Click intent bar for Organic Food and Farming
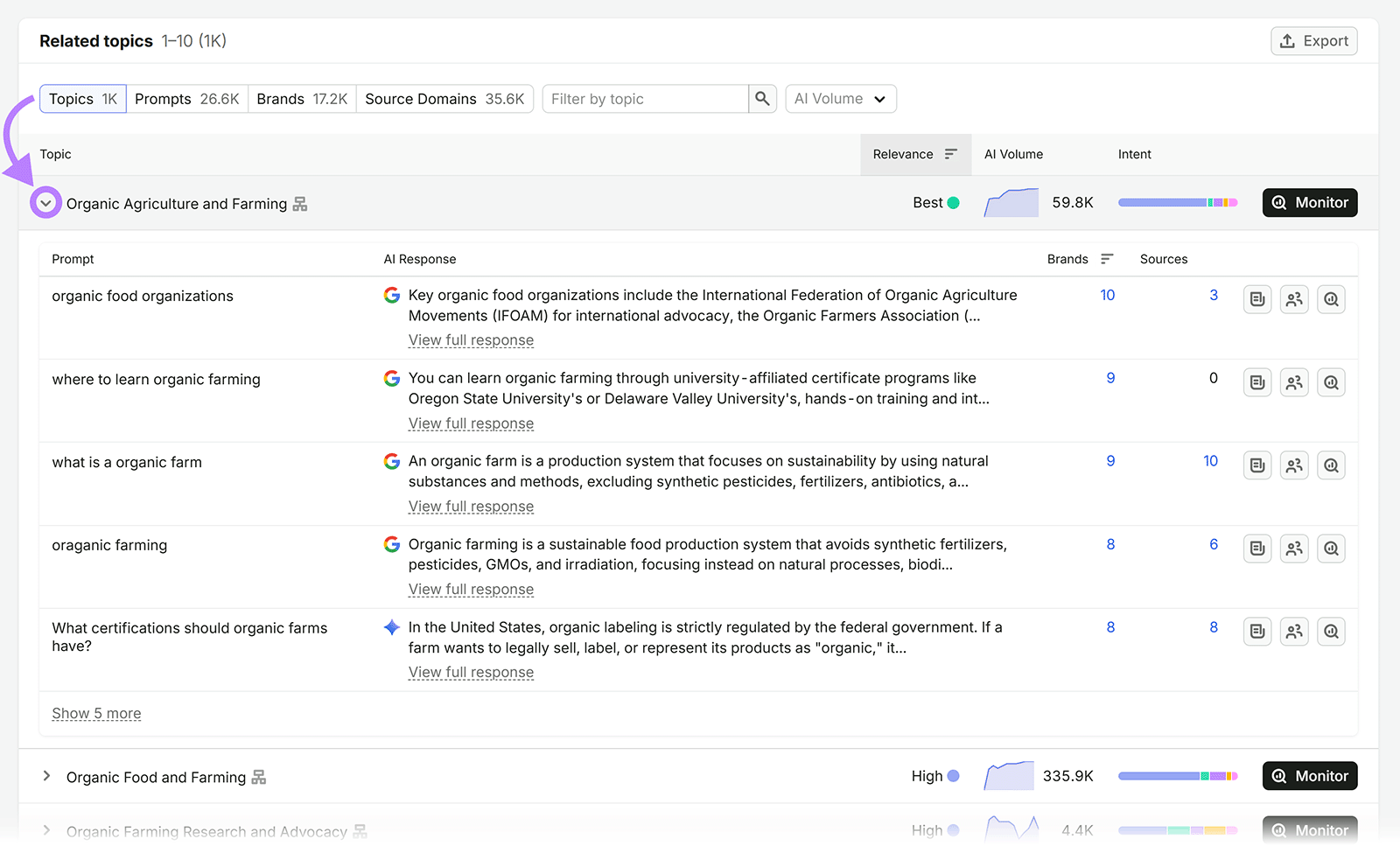The height and width of the screenshot is (853, 1400). point(1178,776)
